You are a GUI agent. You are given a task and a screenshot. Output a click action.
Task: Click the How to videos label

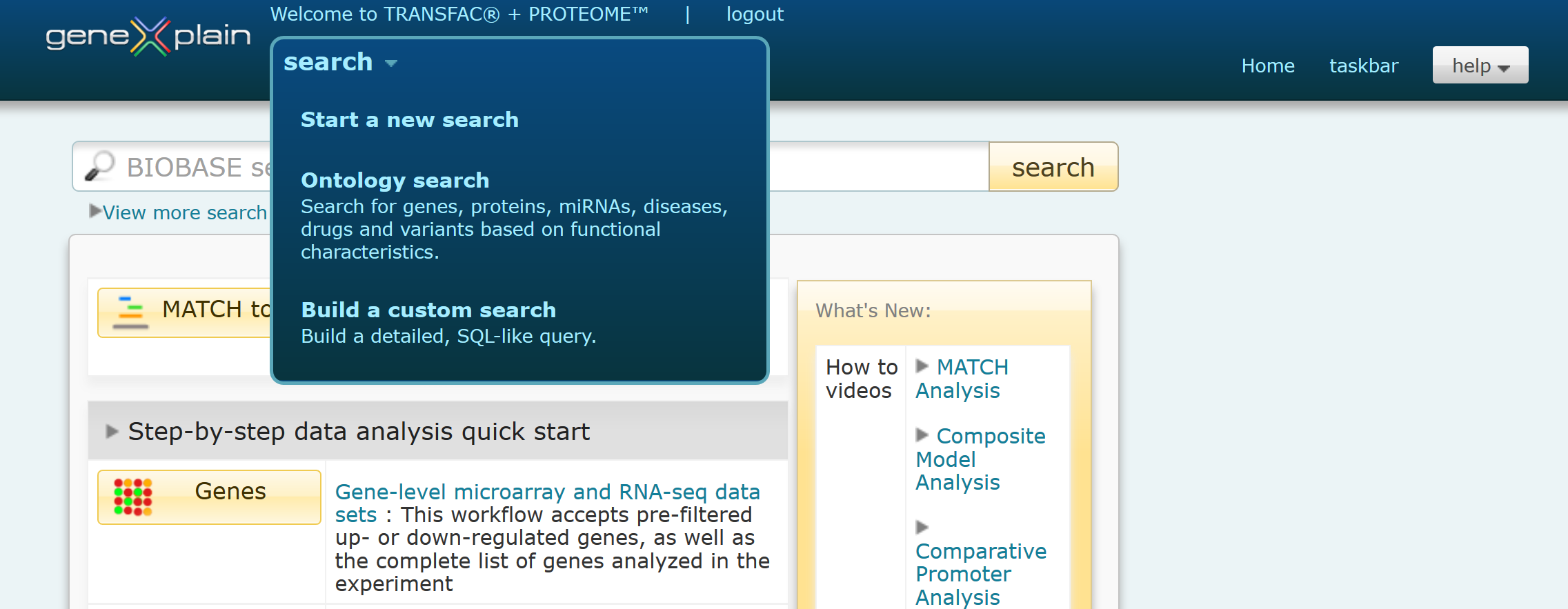pos(861,379)
